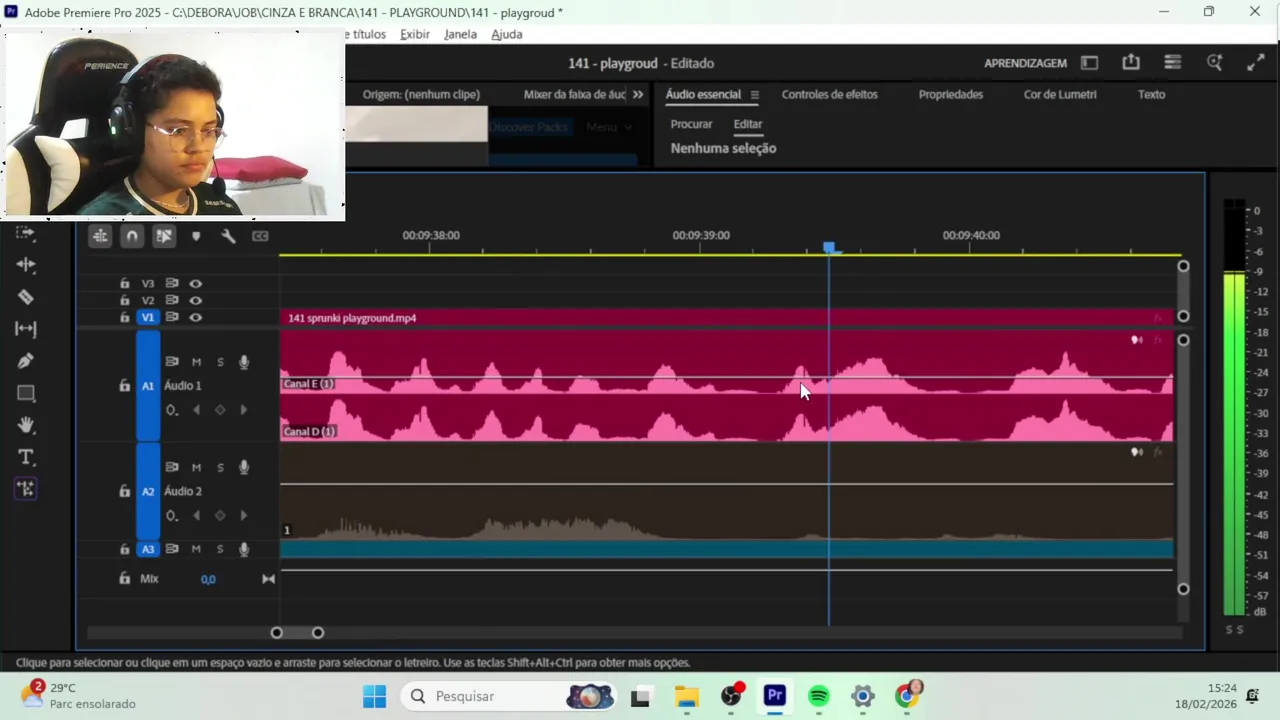The height and width of the screenshot is (720, 1280).
Task: Switch to Propriedades tab
Action: (951, 94)
